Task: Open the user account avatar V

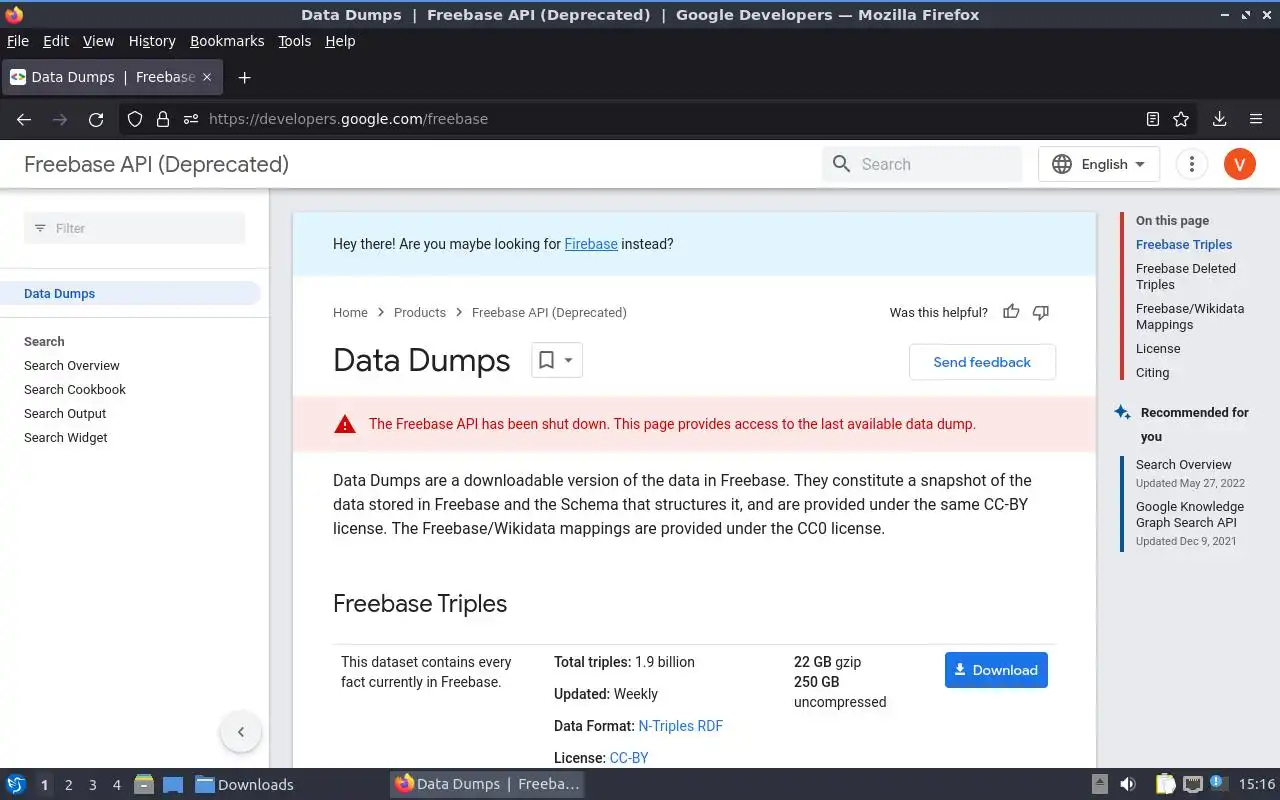Action: [1239, 164]
